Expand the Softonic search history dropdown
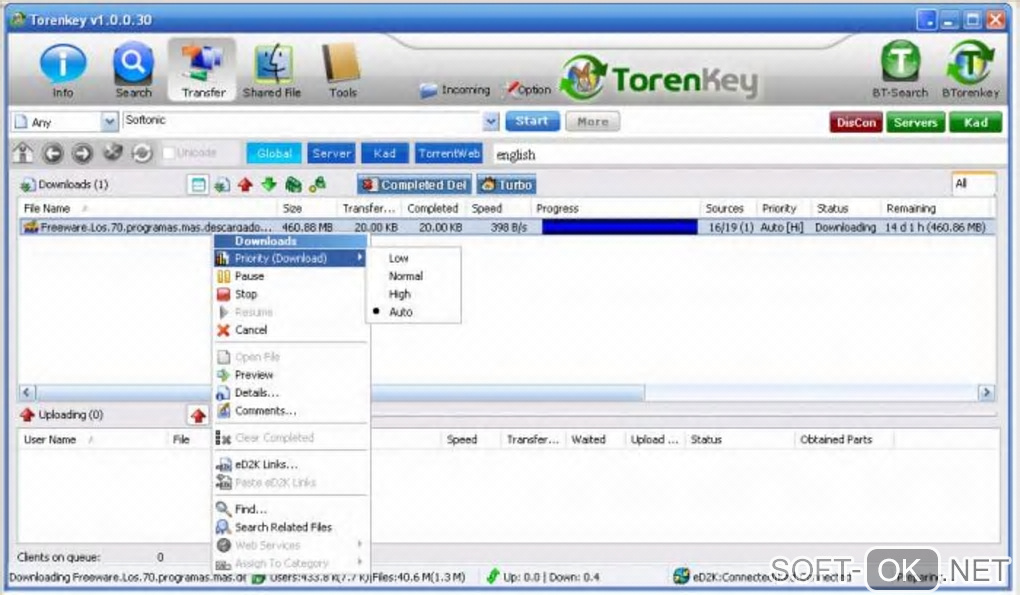Image resolution: width=1020 pixels, height=595 pixels. click(x=491, y=122)
